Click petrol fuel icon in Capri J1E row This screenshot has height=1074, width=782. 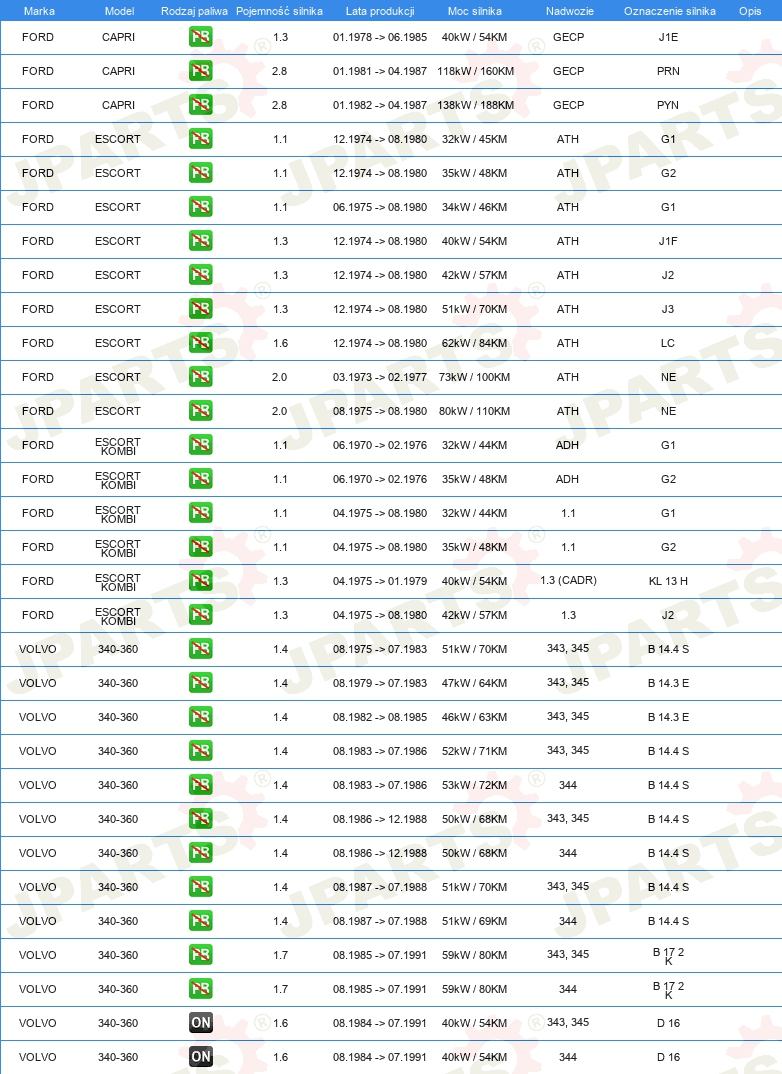[201, 37]
